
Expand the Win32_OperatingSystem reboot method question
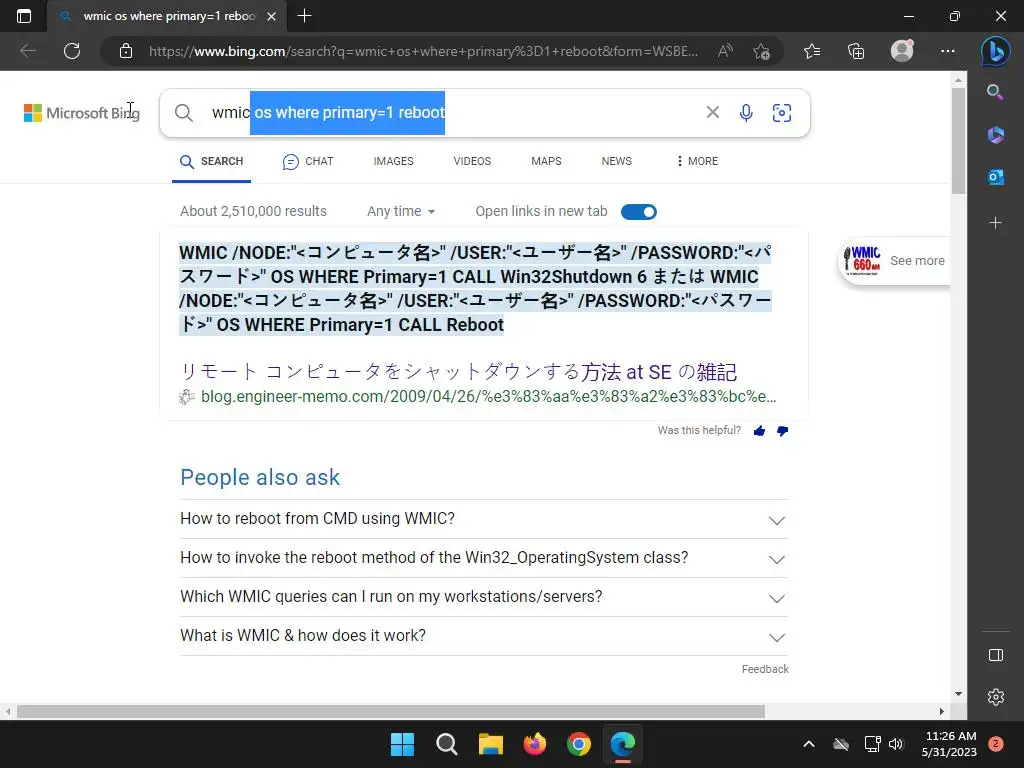point(484,558)
